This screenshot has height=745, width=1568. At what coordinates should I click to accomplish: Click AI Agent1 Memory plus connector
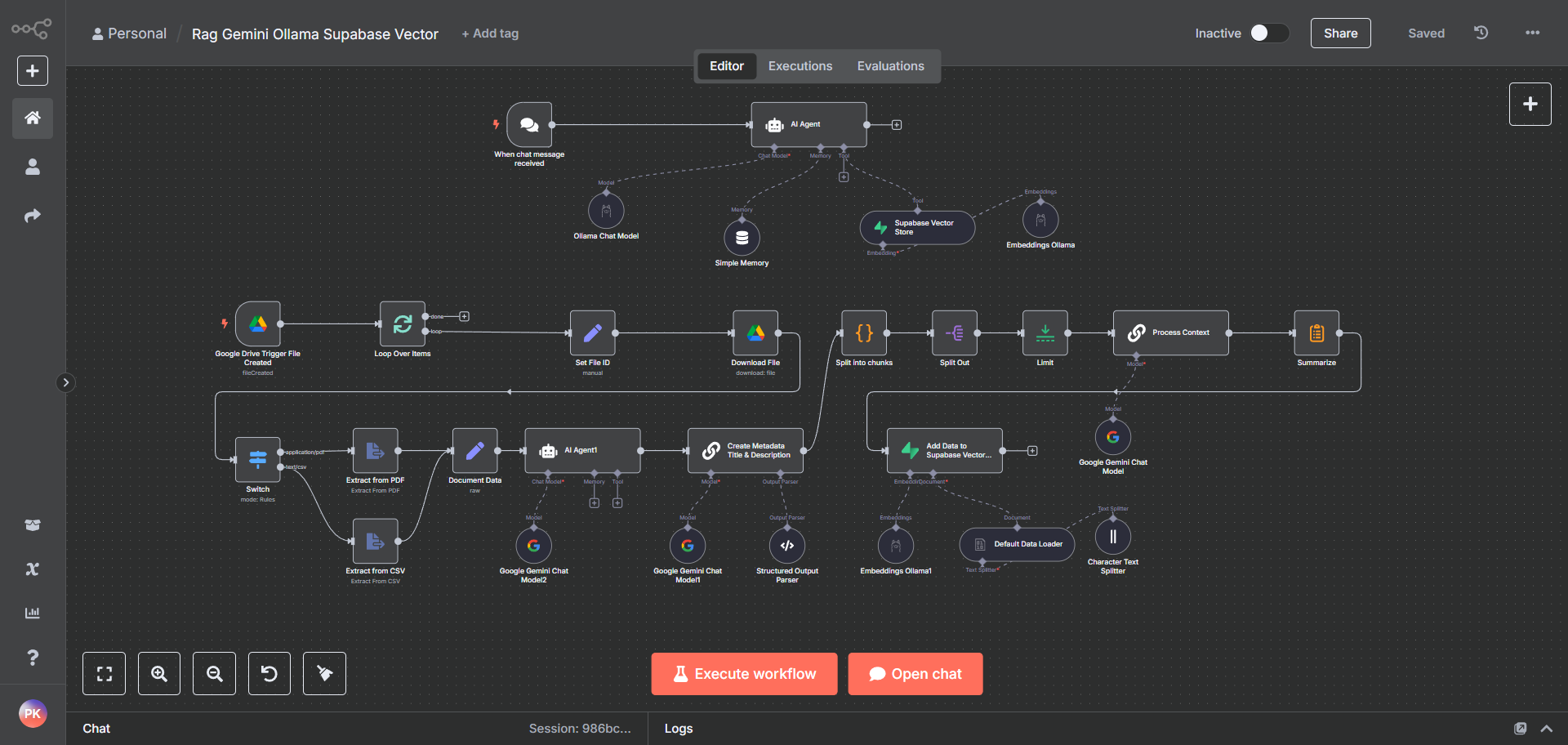click(x=595, y=503)
